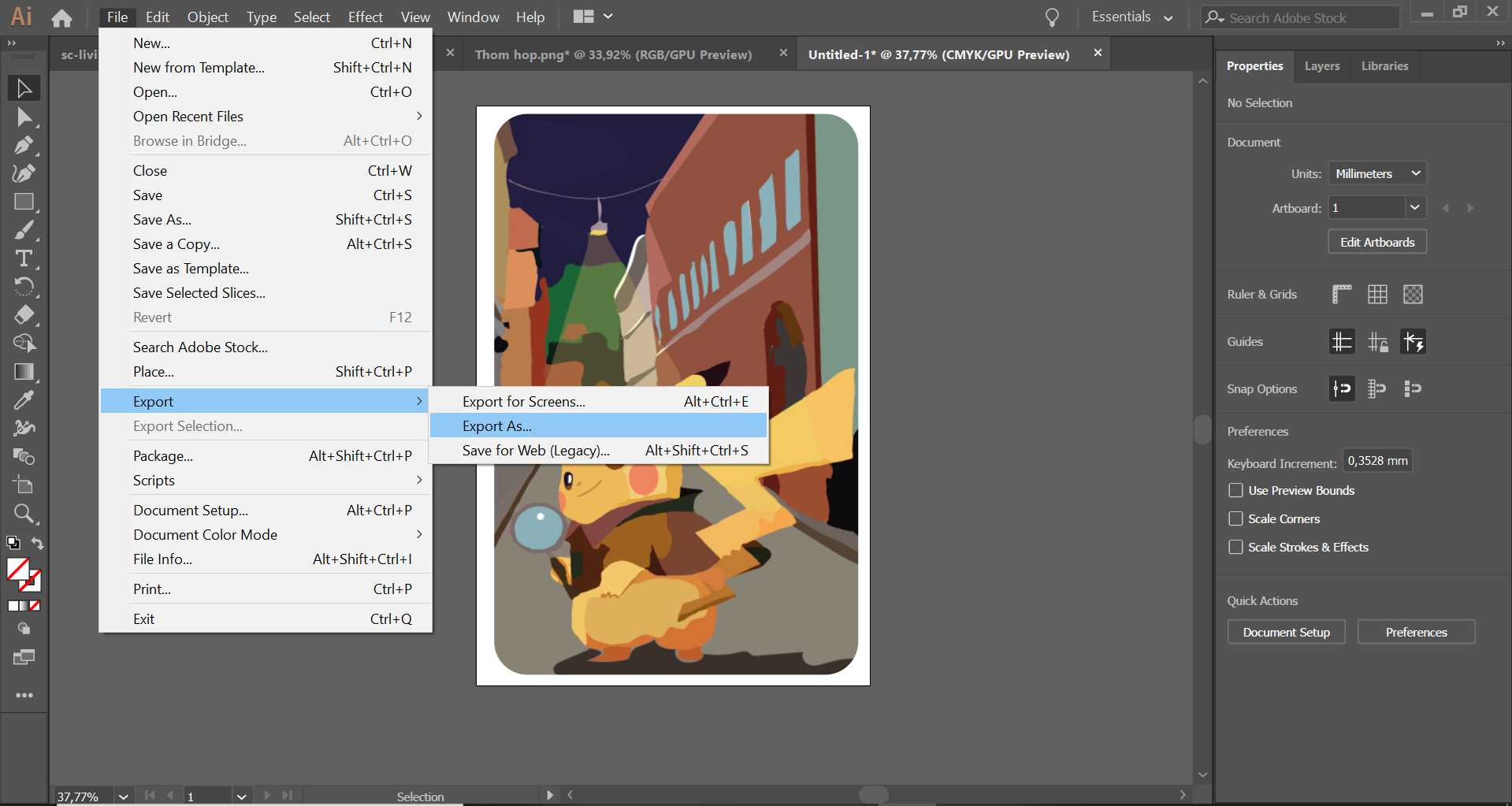Open the Units Millimeters dropdown
Viewport: 1512px width, 806px height.
pos(1377,173)
